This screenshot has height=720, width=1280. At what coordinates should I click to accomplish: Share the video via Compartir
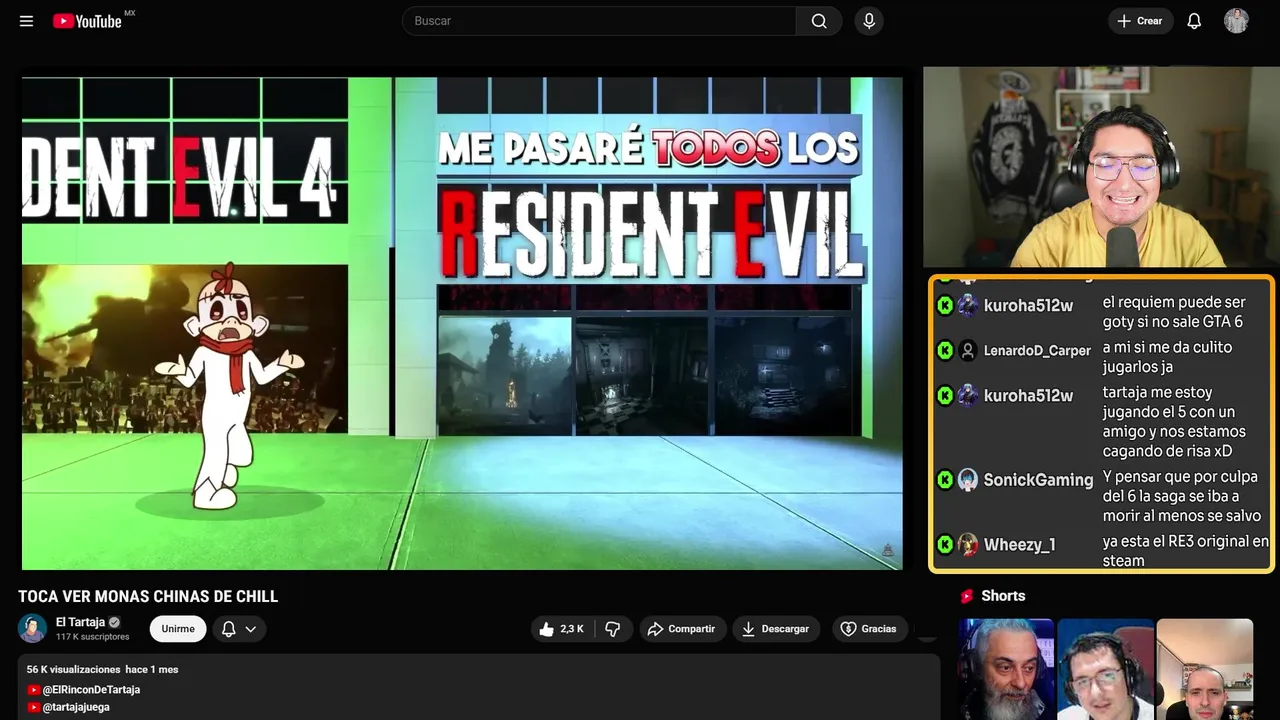tap(681, 629)
